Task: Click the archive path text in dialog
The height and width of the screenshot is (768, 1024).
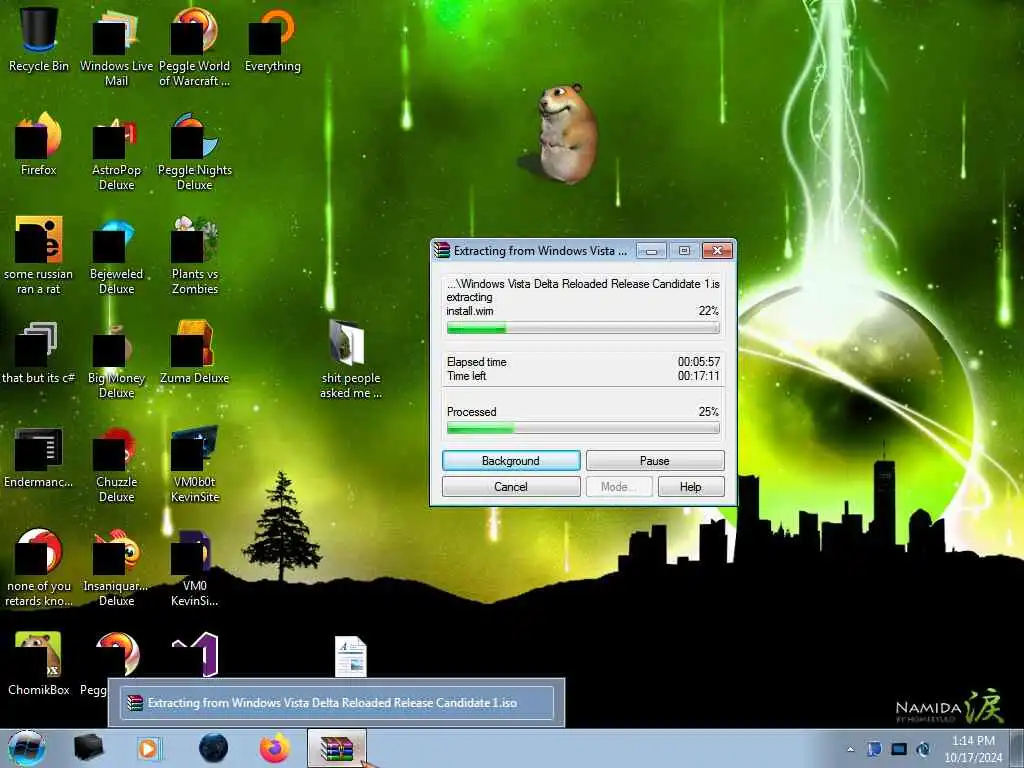Action: pyautogui.click(x=583, y=284)
